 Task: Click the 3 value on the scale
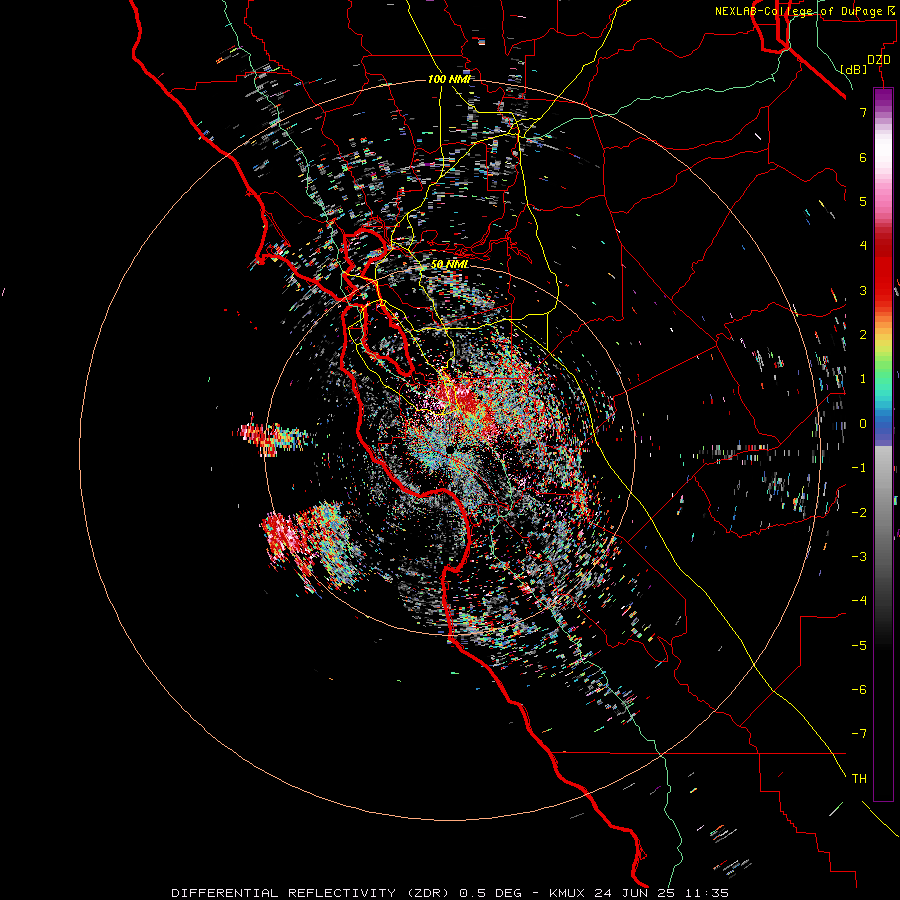[x=863, y=290]
